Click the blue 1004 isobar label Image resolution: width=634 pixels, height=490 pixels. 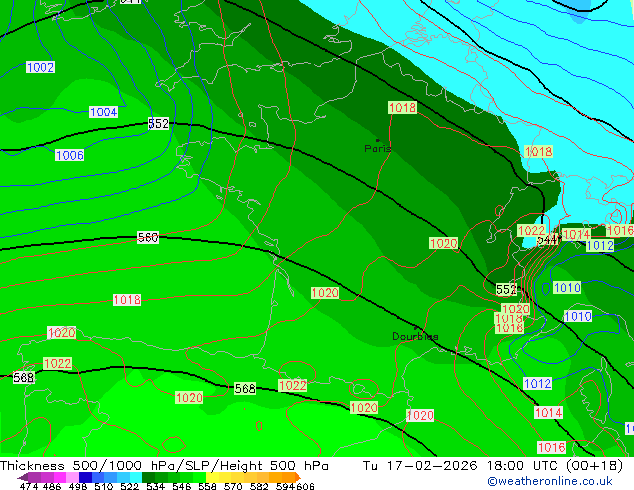[104, 112]
